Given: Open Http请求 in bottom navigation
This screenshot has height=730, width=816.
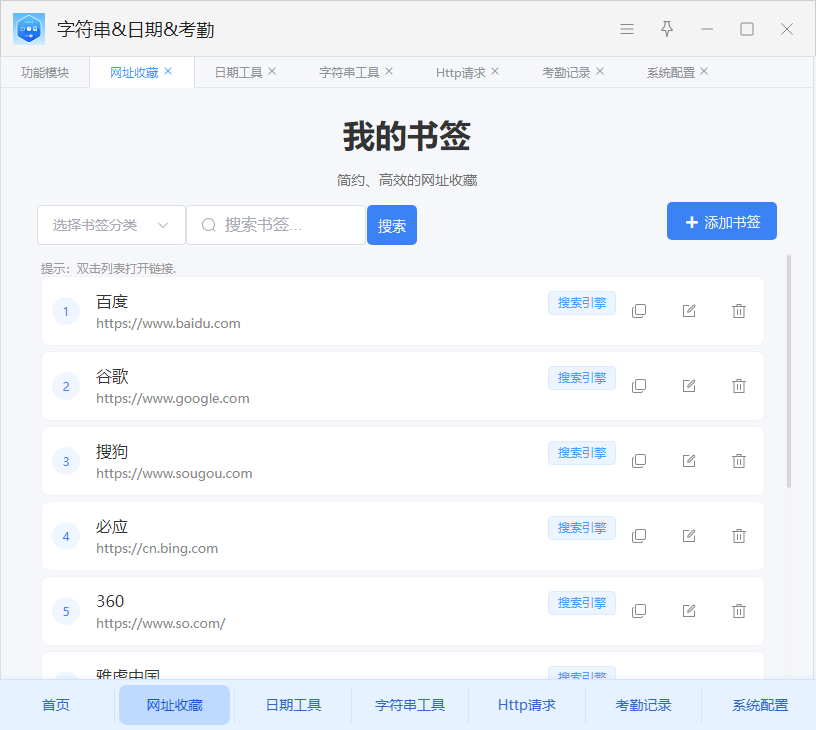Looking at the screenshot, I should (527, 705).
